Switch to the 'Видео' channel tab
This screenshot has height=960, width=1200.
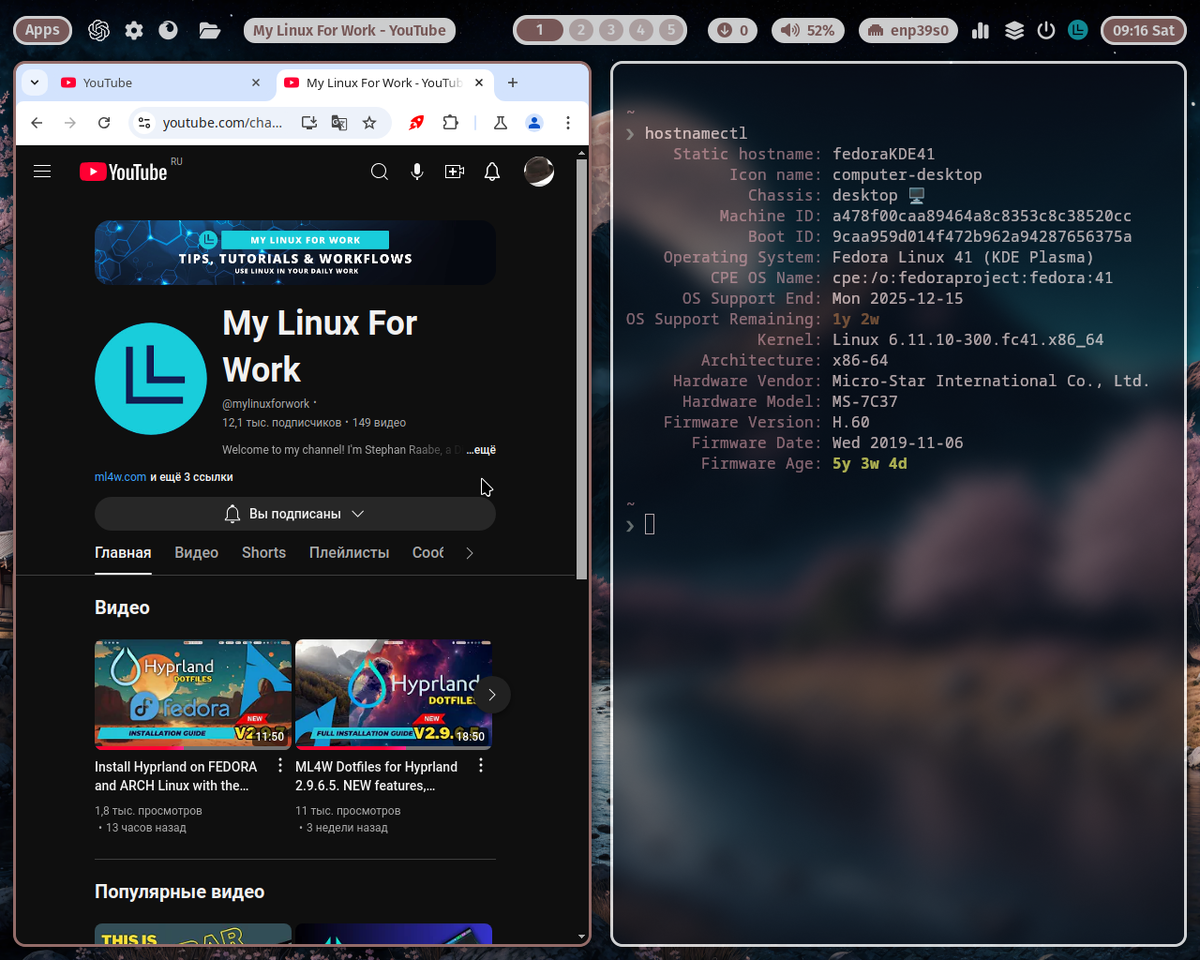(196, 552)
